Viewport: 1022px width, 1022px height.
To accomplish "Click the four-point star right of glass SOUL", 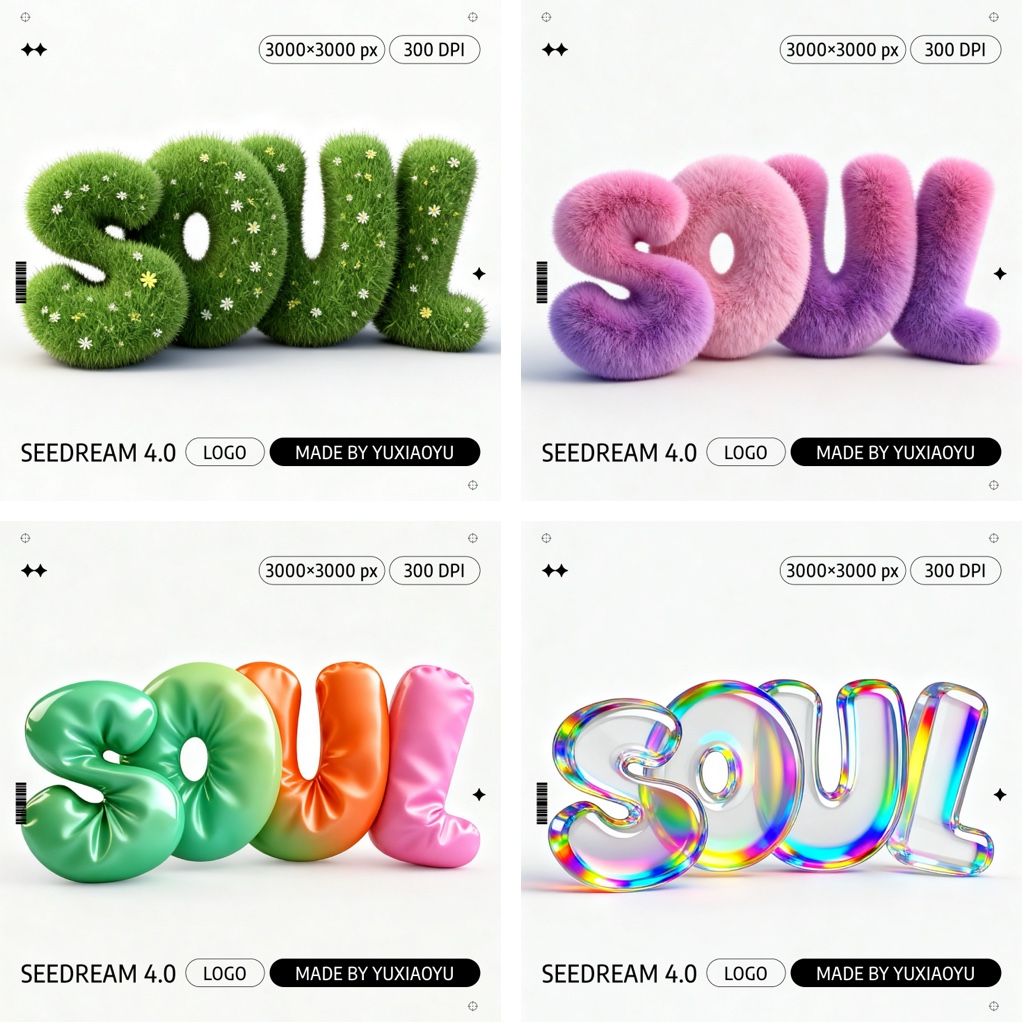I will pos(1000,795).
